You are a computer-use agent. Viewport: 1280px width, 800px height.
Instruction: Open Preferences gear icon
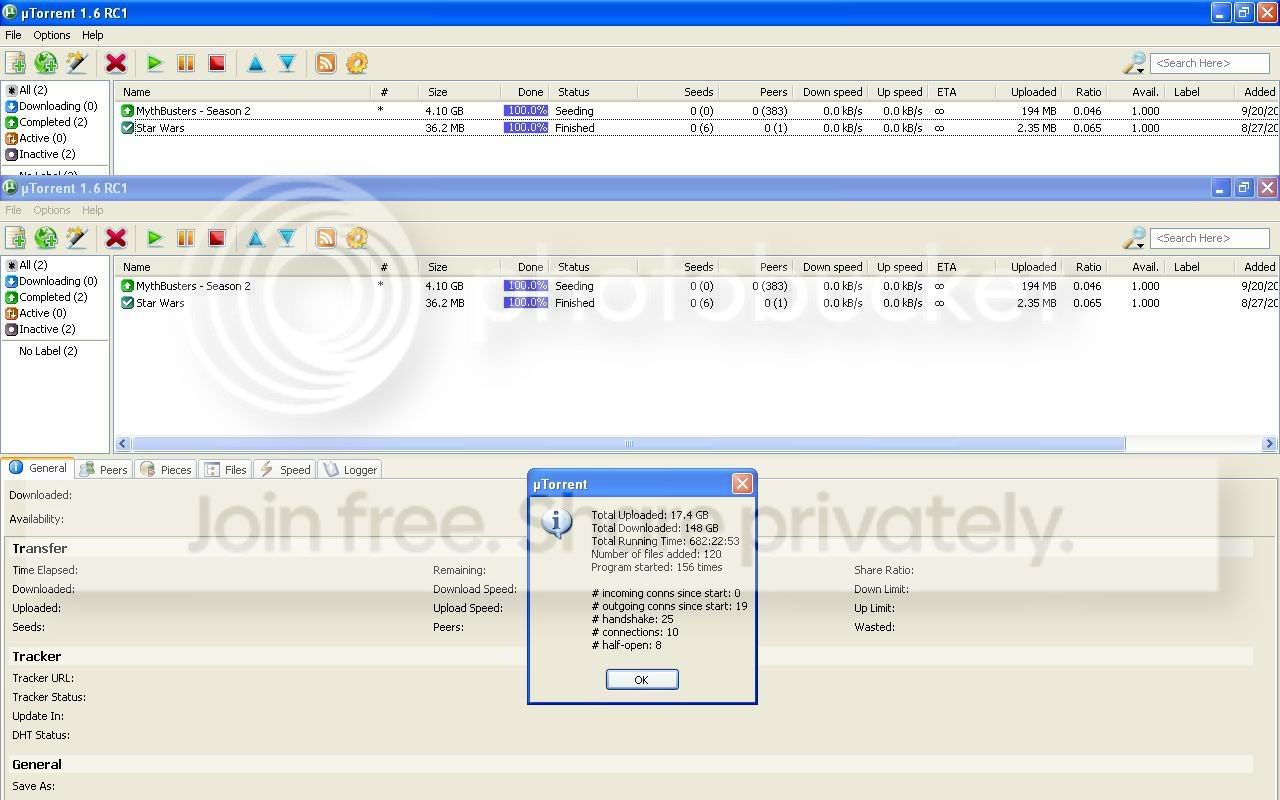357,238
